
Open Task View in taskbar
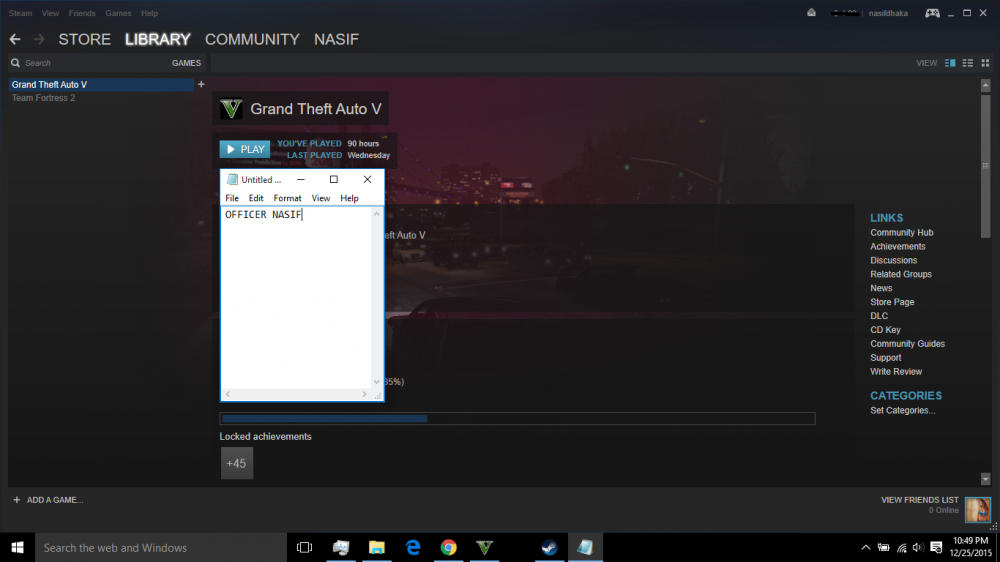click(x=304, y=547)
